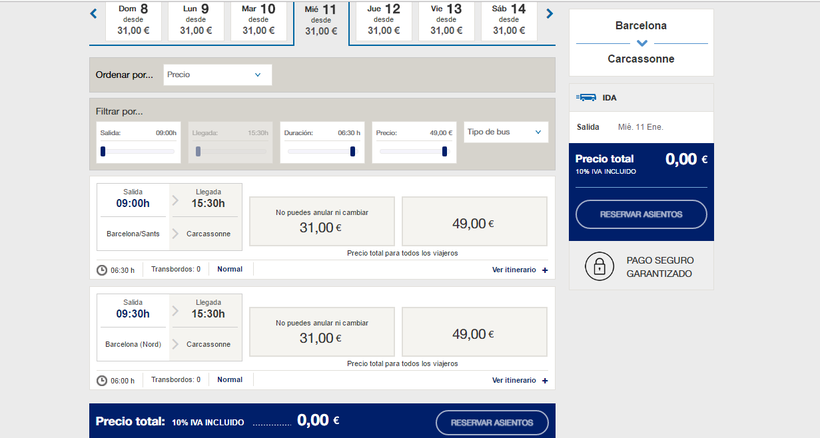This screenshot has height=438, width=820.
Task: Choose 49,00 € fare for 09:30h departure
Action: coord(474,331)
